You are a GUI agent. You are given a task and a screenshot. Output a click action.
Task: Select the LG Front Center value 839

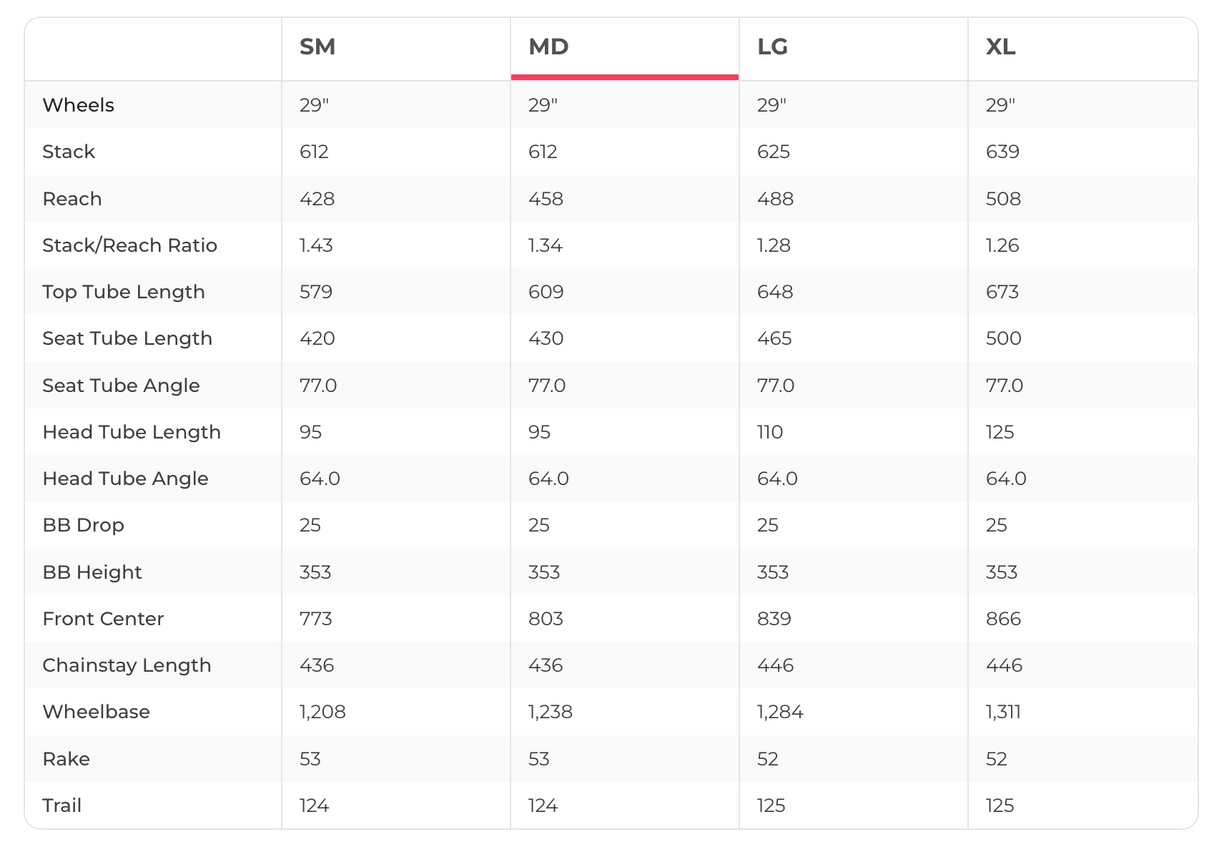[774, 619]
